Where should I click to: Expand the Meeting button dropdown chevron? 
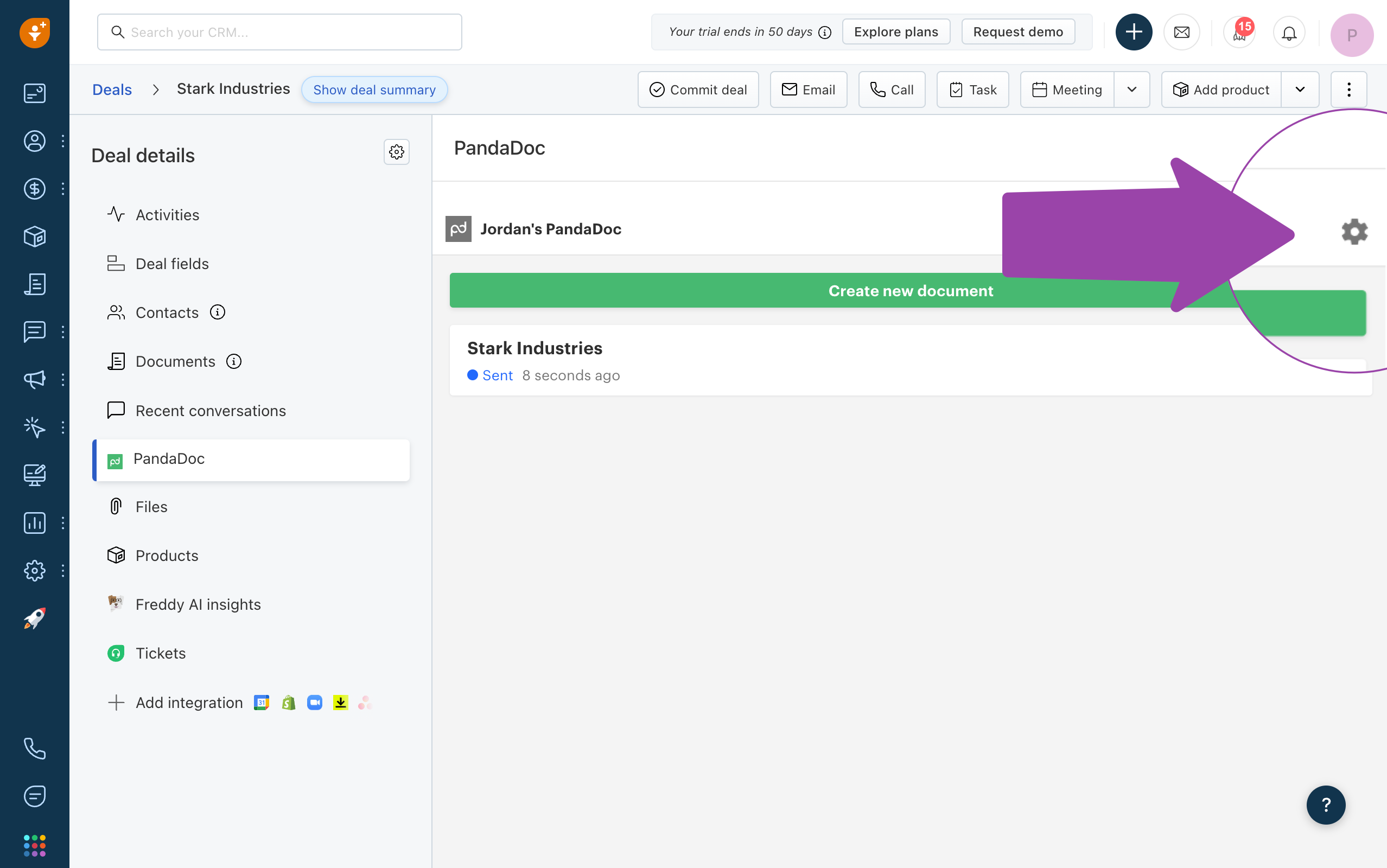[x=1132, y=90]
